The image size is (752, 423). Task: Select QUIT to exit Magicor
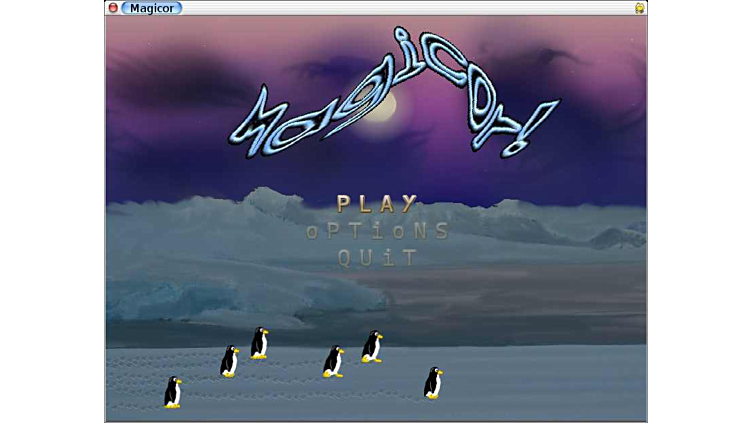pos(377,258)
